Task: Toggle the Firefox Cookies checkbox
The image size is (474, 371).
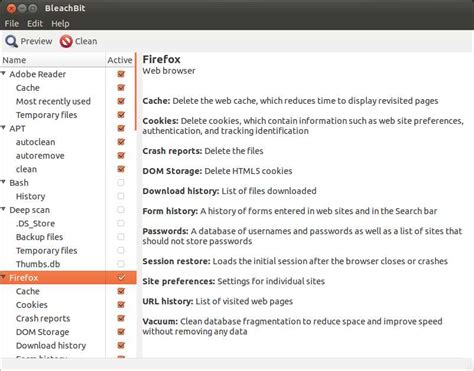Action: click(121, 305)
